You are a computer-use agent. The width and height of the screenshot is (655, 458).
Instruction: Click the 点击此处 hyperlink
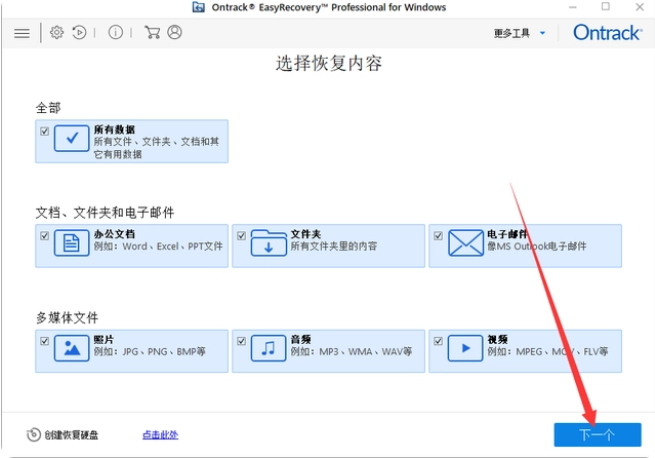[x=159, y=435]
